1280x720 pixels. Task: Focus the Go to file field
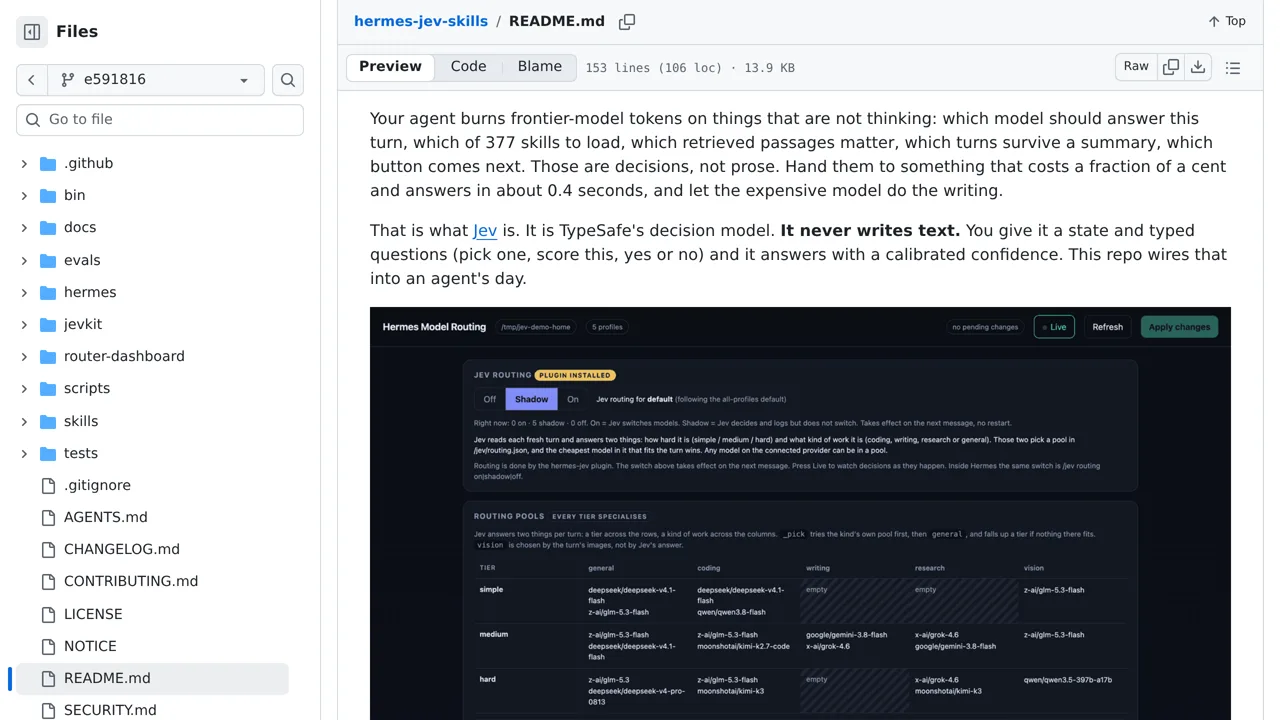point(160,119)
